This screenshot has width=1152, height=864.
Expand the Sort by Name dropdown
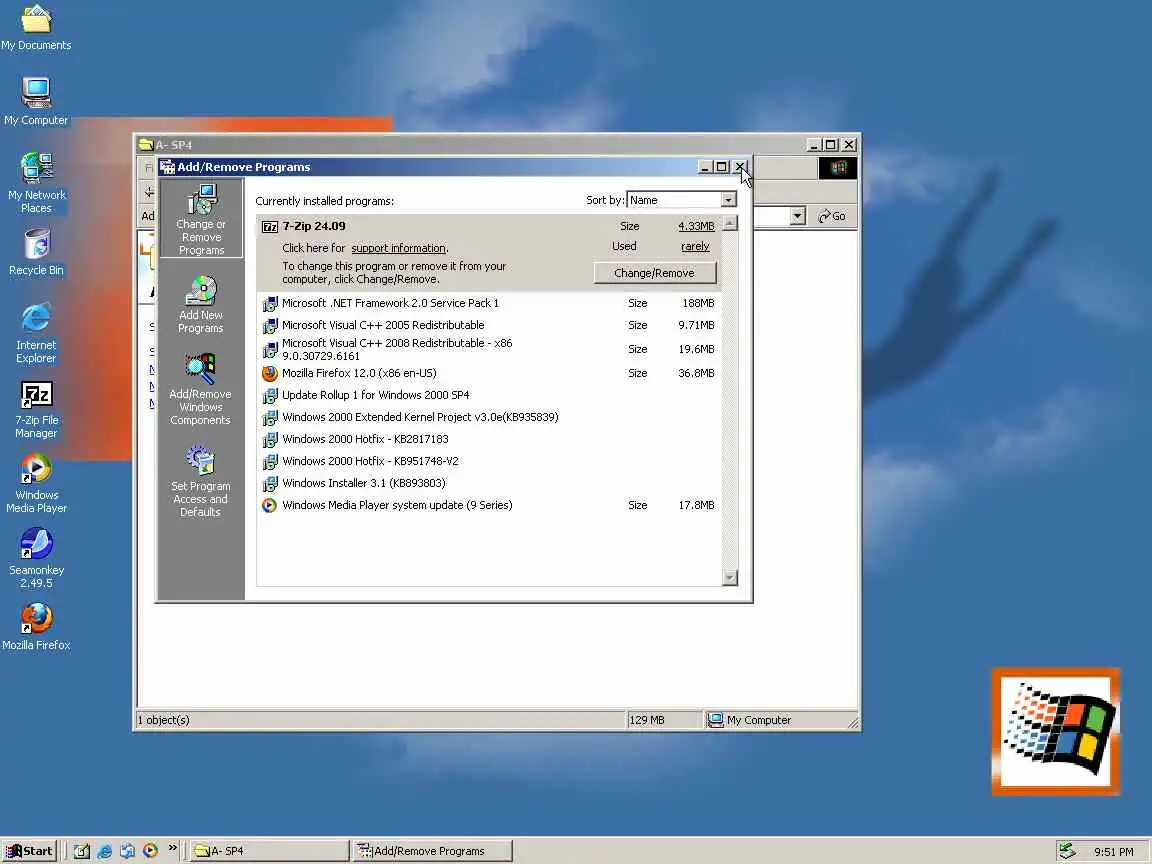click(728, 200)
